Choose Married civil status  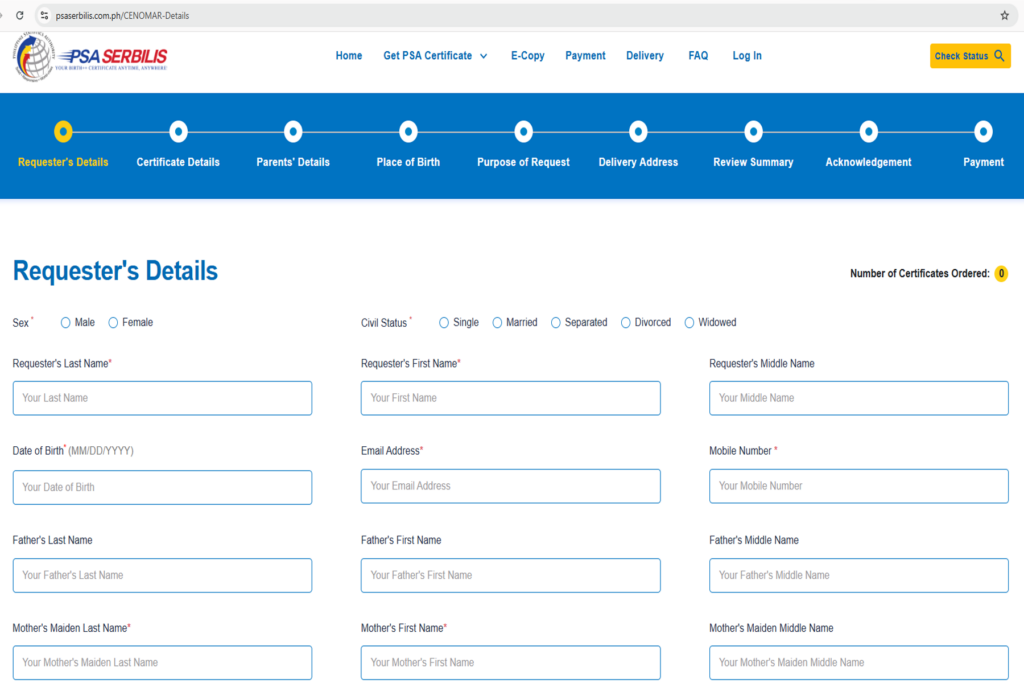coord(497,323)
